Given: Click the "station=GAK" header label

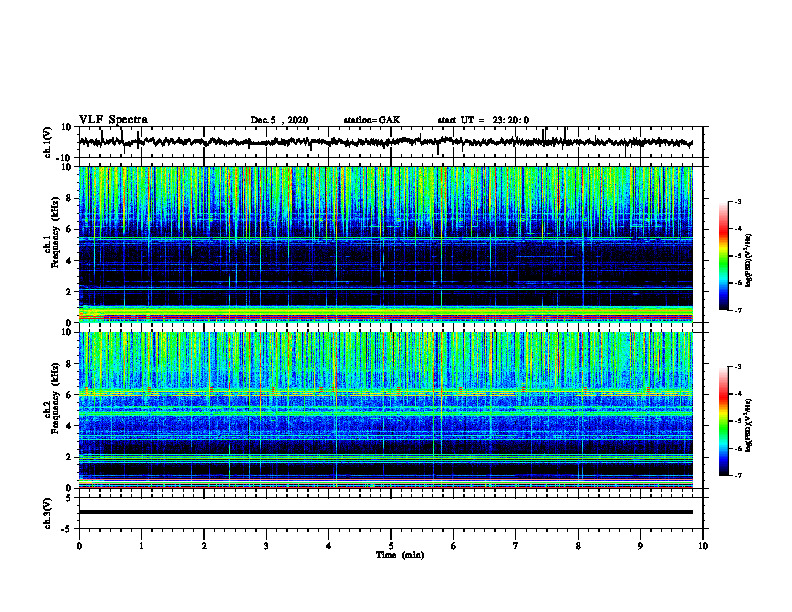Looking at the screenshot, I should 372,120.
